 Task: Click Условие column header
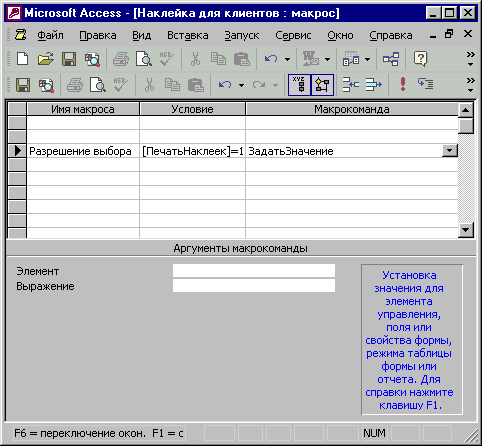click(192, 109)
